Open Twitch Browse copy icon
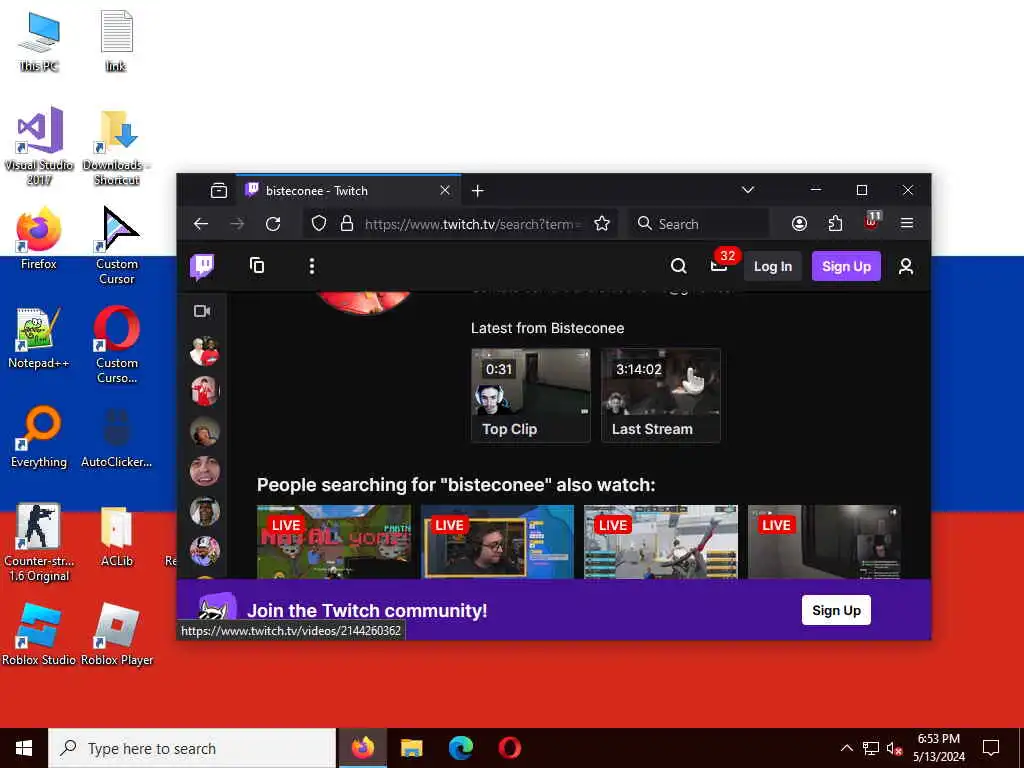Image resolution: width=1024 pixels, height=768 pixels. tap(257, 266)
